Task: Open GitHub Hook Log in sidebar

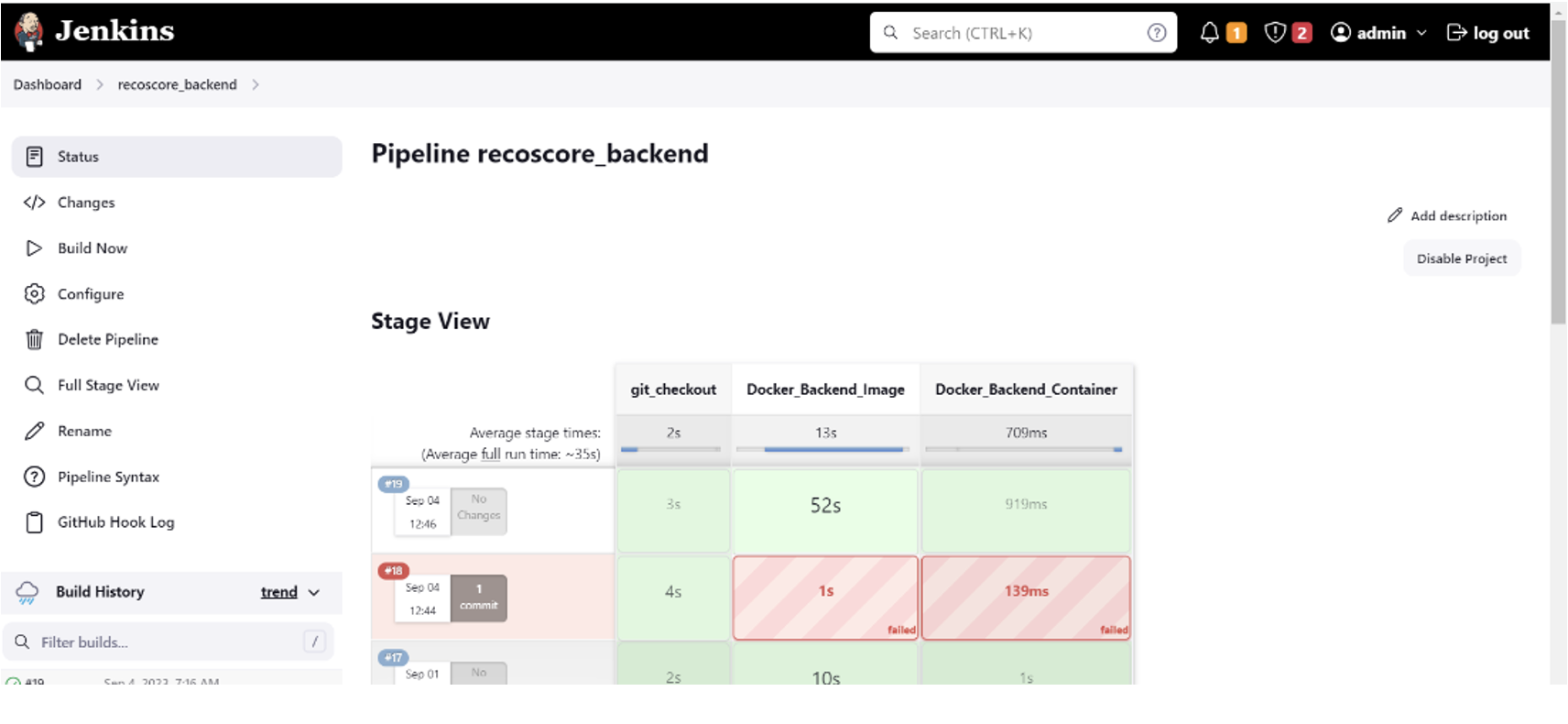Action: point(177,522)
